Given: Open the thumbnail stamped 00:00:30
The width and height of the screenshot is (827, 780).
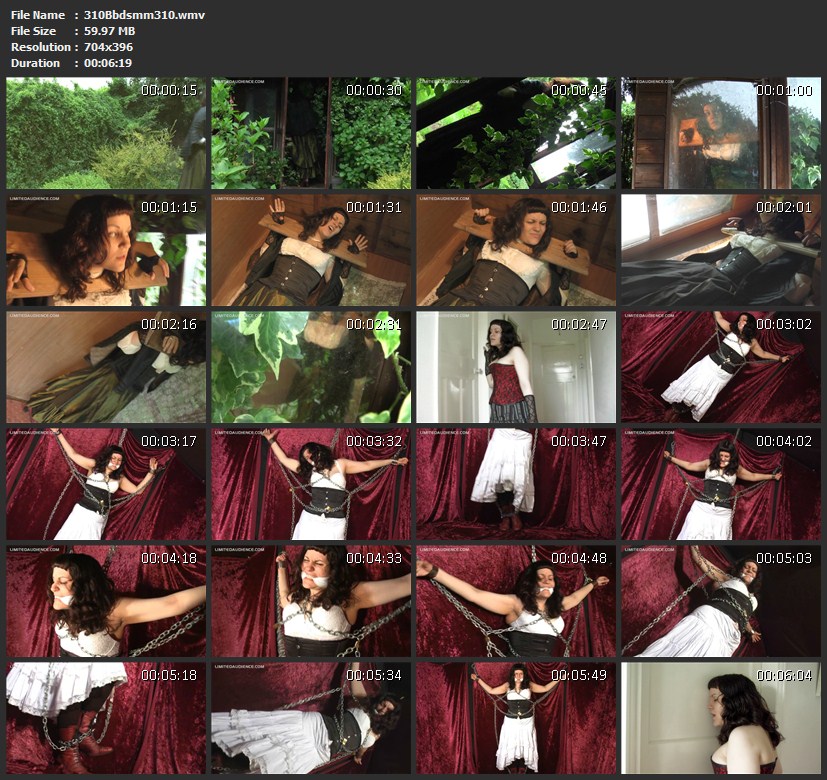Looking at the screenshot, I should coord(311,133).
